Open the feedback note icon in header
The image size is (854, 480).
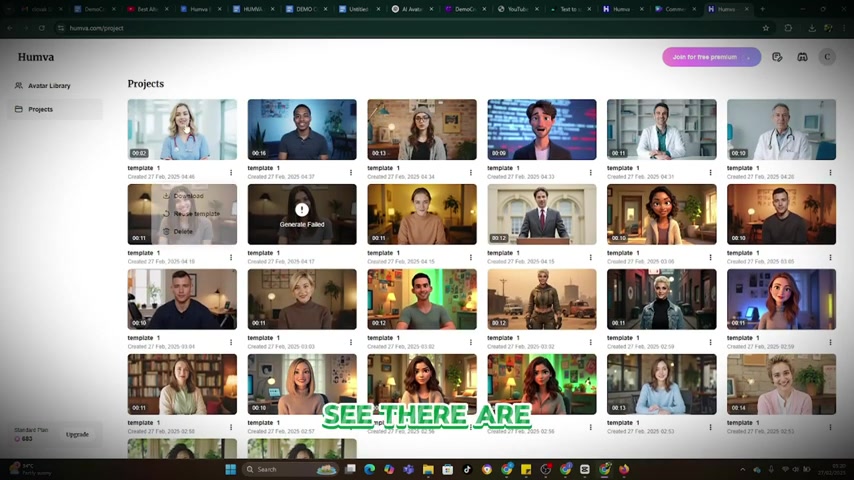click(x=777, y=57)
